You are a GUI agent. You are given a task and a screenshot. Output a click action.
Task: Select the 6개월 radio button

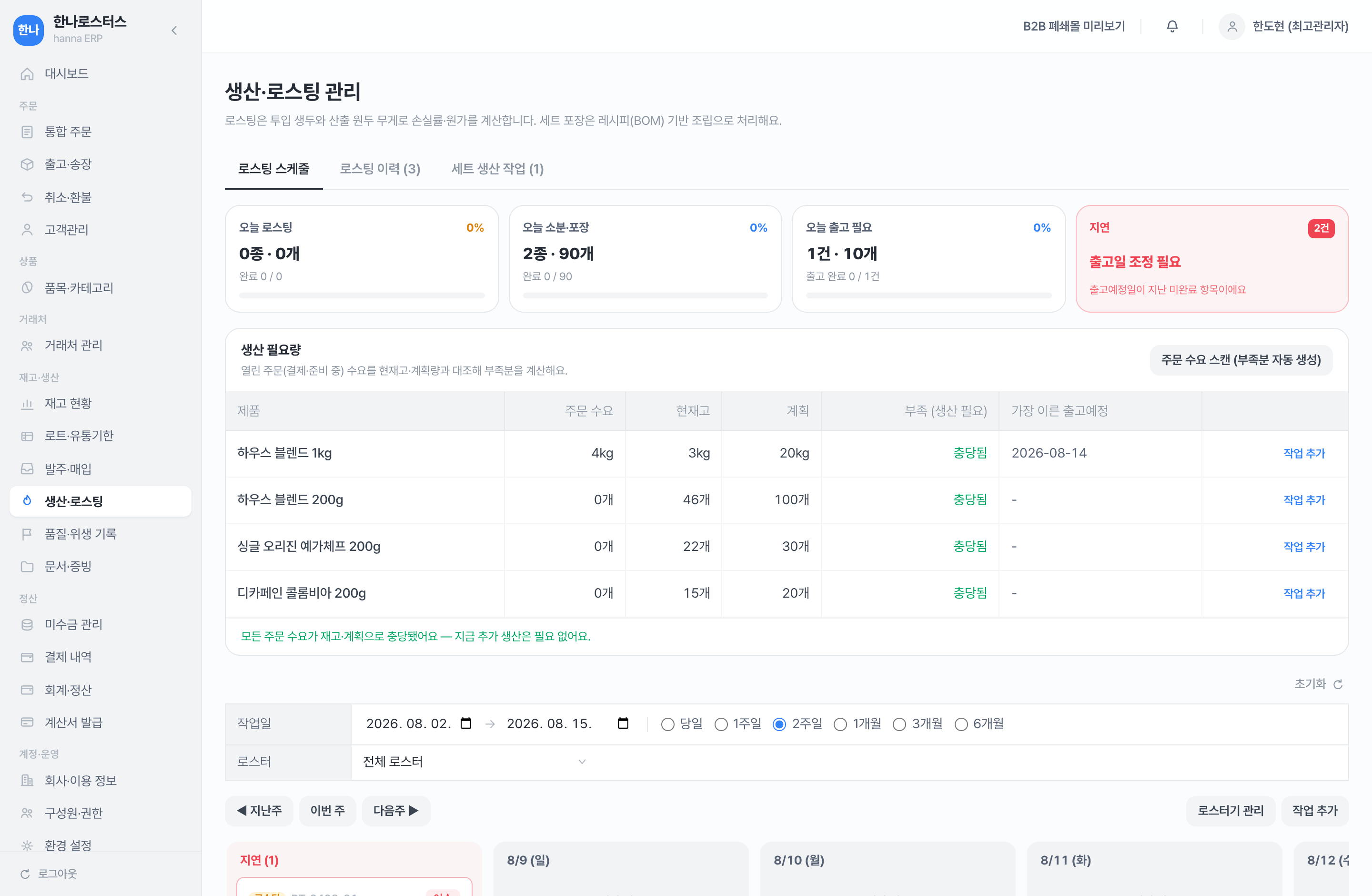click(x=961, y=724)
